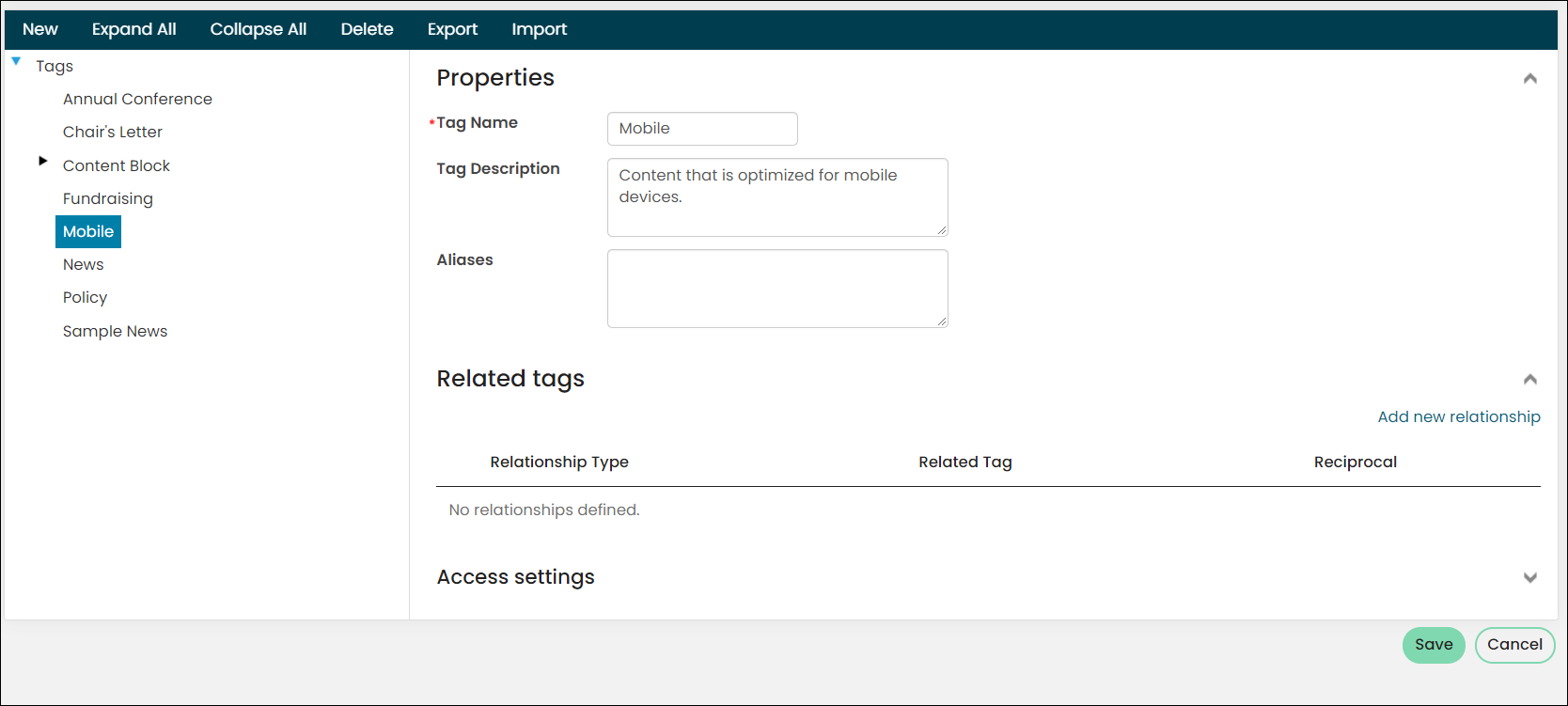The width and height of the screenshot is (1568, 706).
Task: Select the Chair's Letter tag
Action: [113, 132]
